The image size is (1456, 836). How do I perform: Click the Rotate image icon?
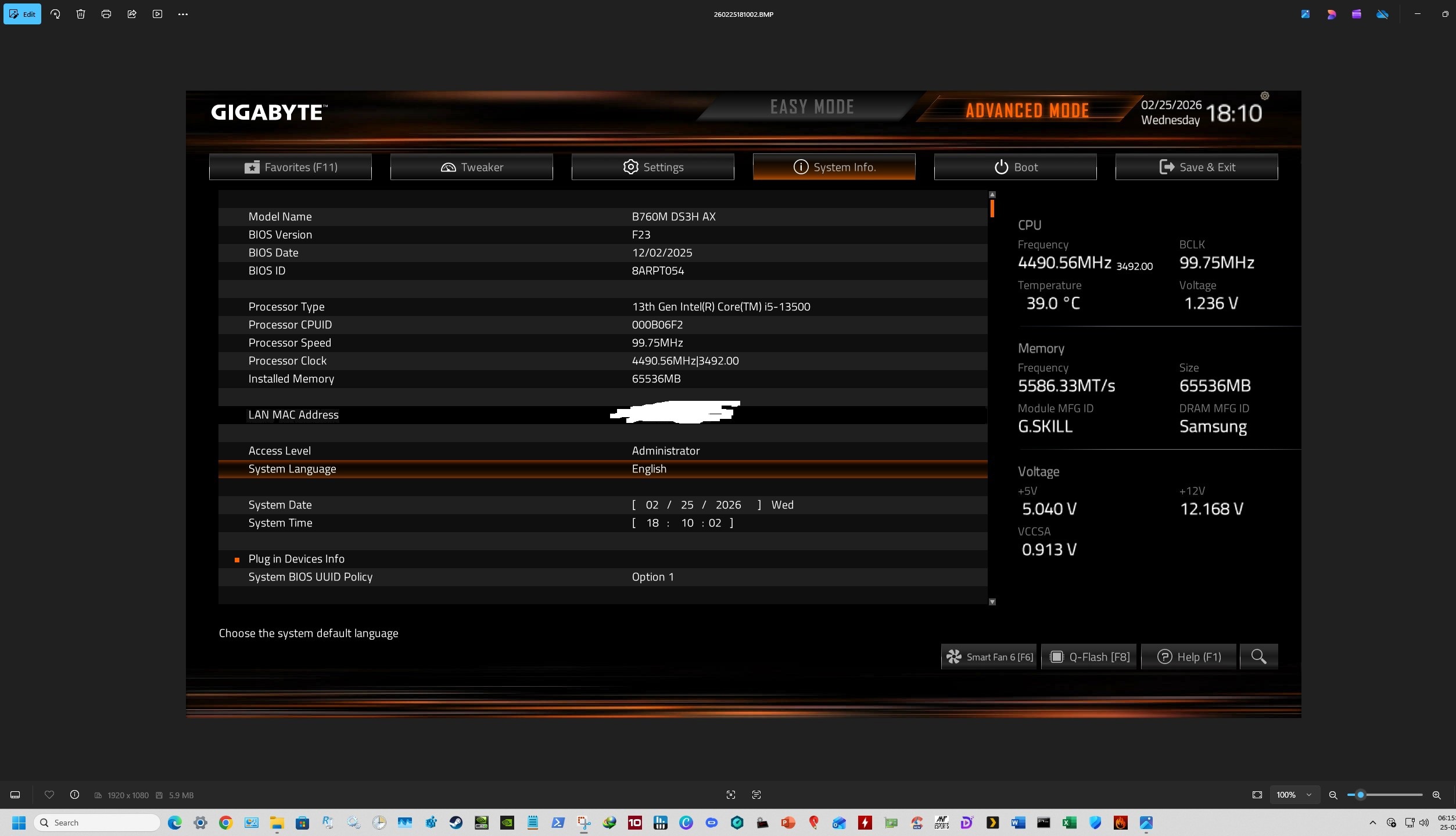[55, 14]
